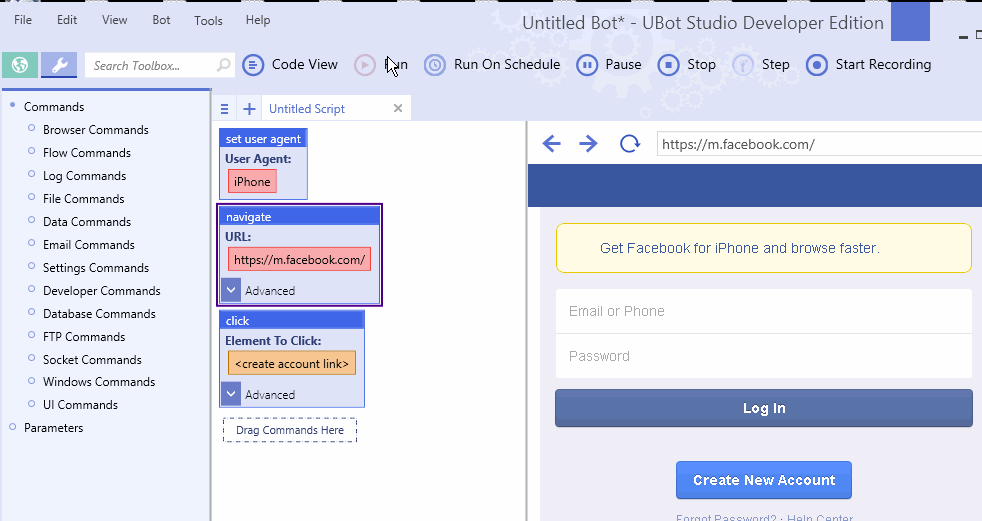Click Run On Schedule

[492, 64]
